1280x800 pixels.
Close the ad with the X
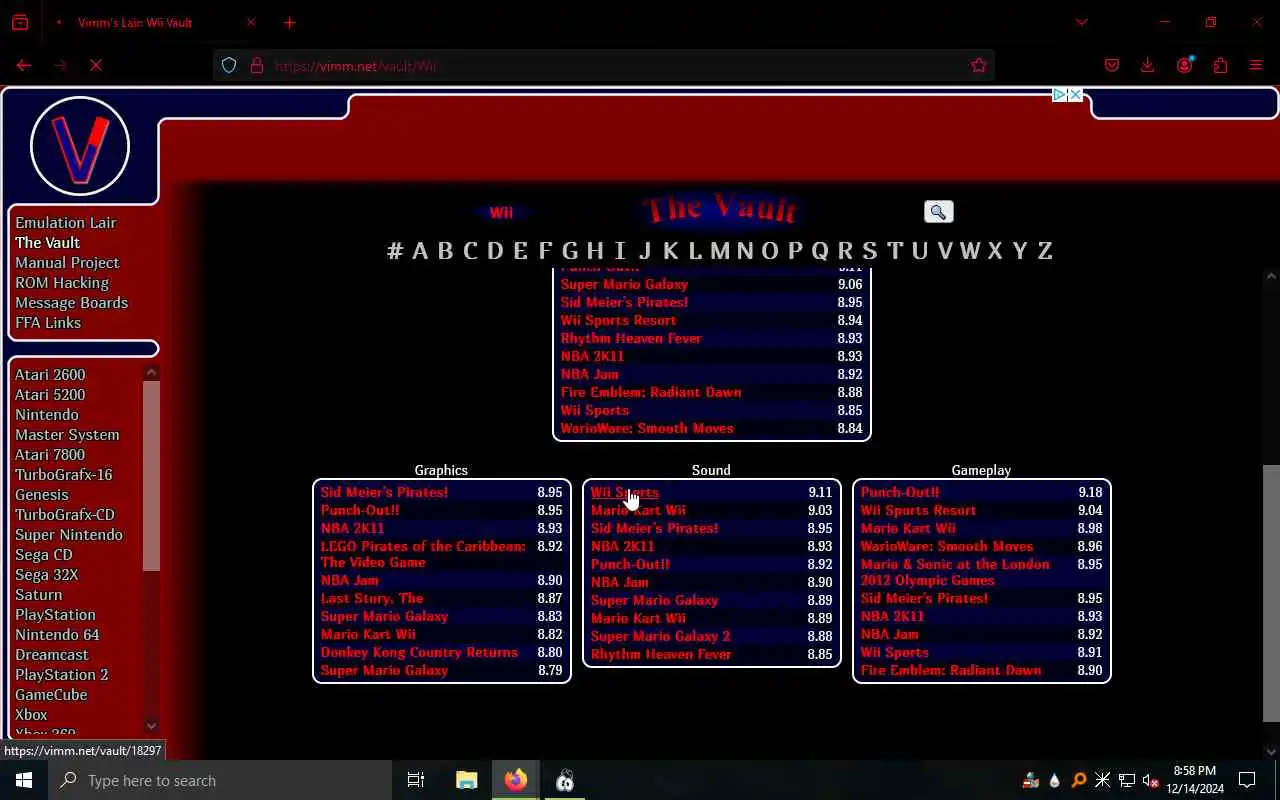pos(1075,95)
